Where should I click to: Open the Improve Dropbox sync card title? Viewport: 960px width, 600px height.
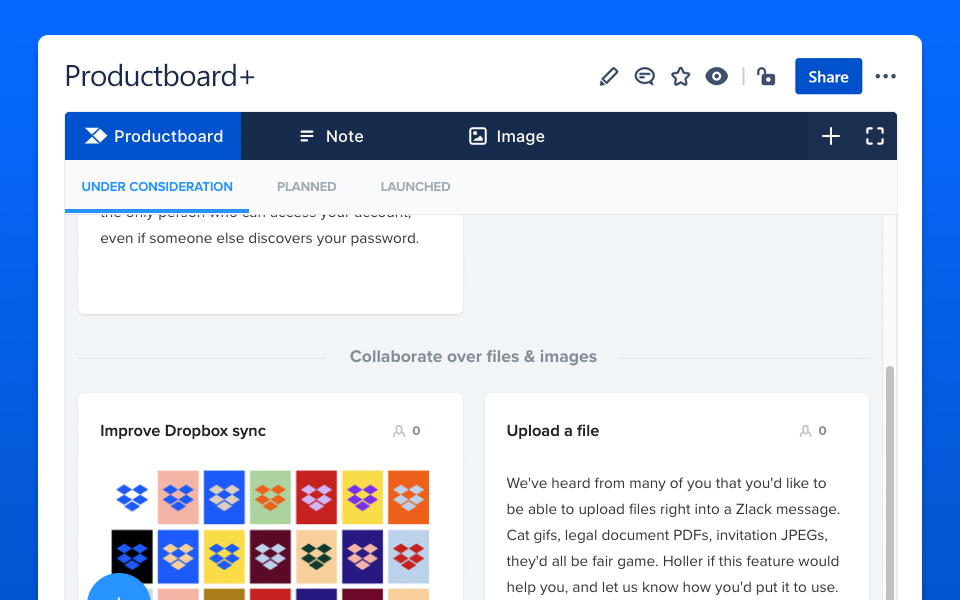pos(183,431)
